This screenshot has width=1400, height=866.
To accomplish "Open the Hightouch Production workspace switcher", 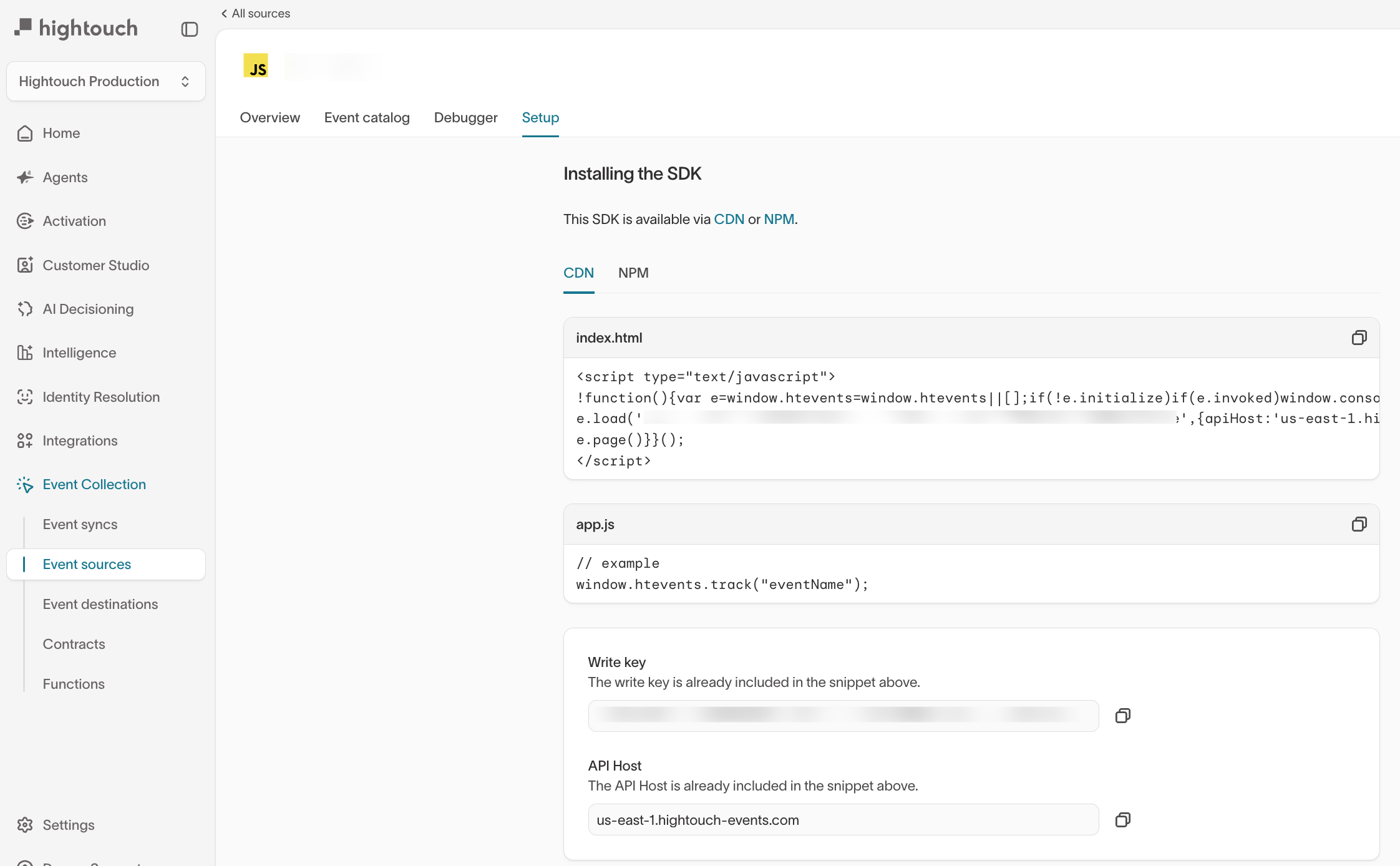I will [105, 81].
